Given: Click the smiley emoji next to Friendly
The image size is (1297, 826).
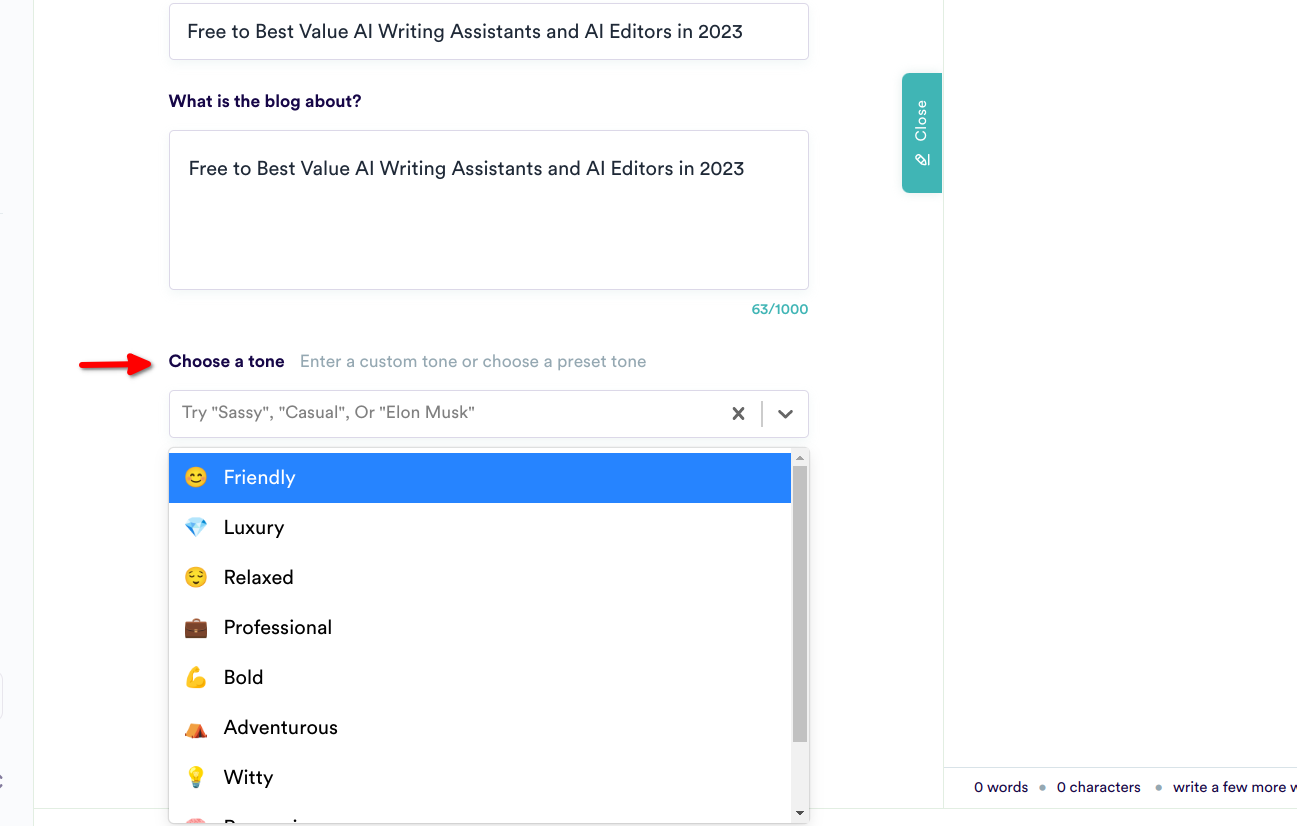Looking at the screenshot, I should click(x=196, y=478).
